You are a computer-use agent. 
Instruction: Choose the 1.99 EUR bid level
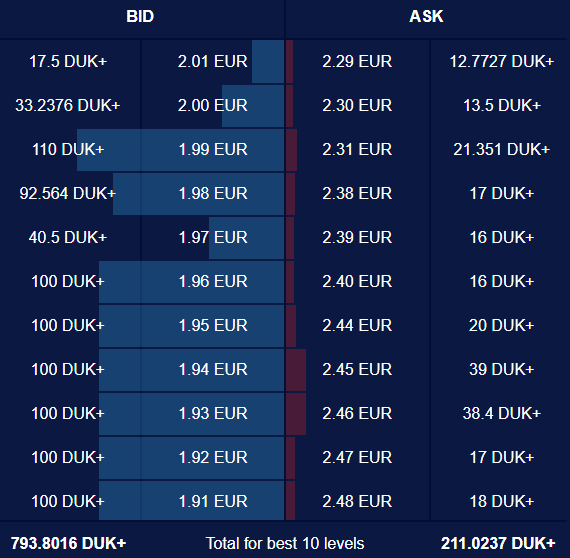tap(213, 149)
